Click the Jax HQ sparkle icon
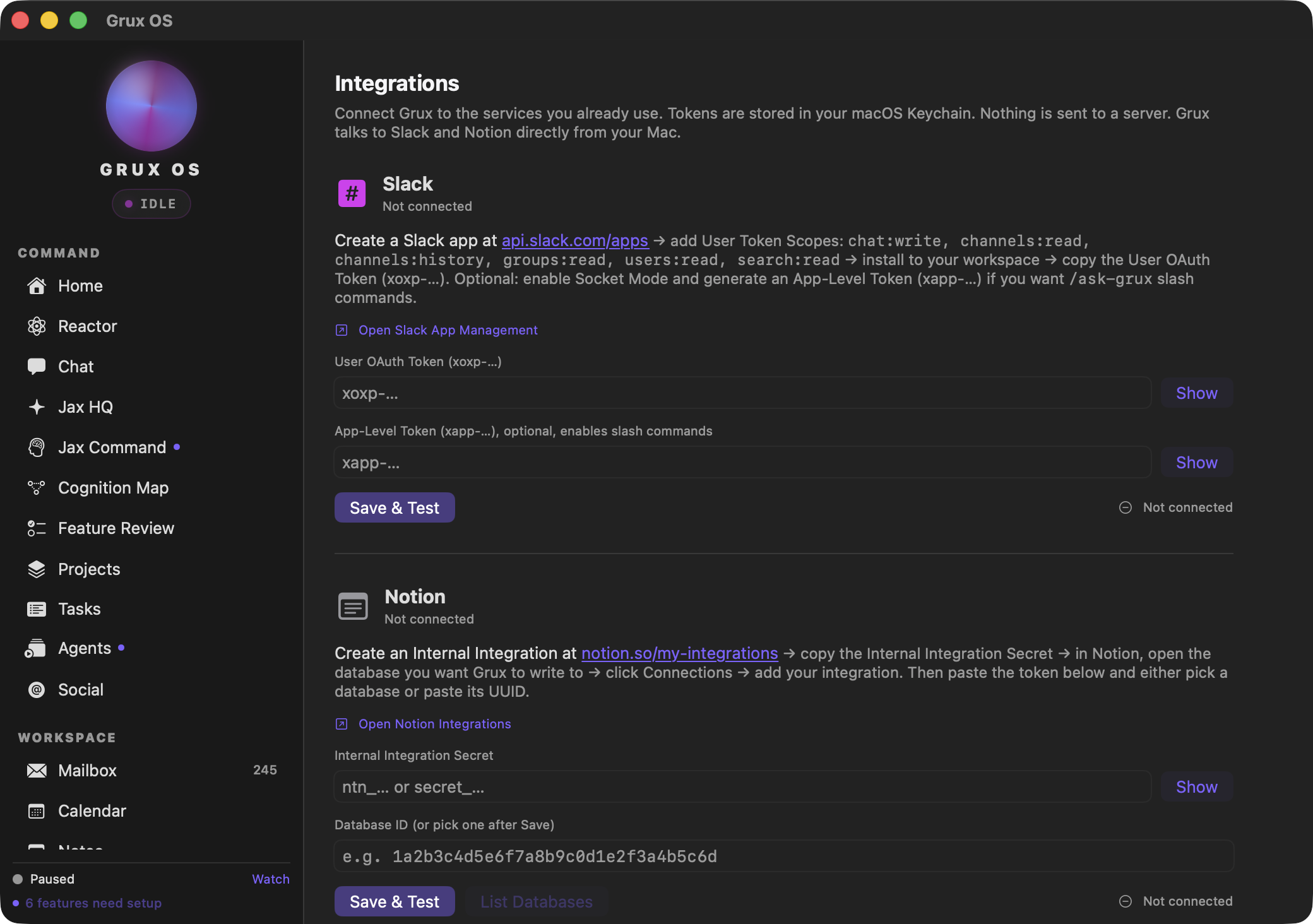This screenshot has height=924, width=1313. (x=37, y=407)
